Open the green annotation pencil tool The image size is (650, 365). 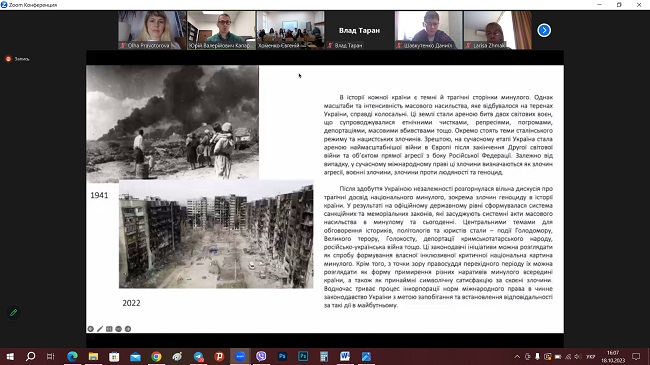click(x=14, y=312)
